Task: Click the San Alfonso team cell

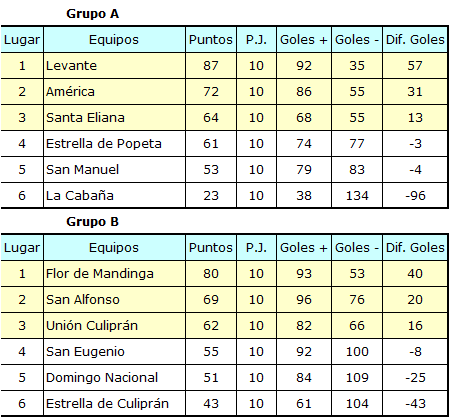Action: coord(114,300)
